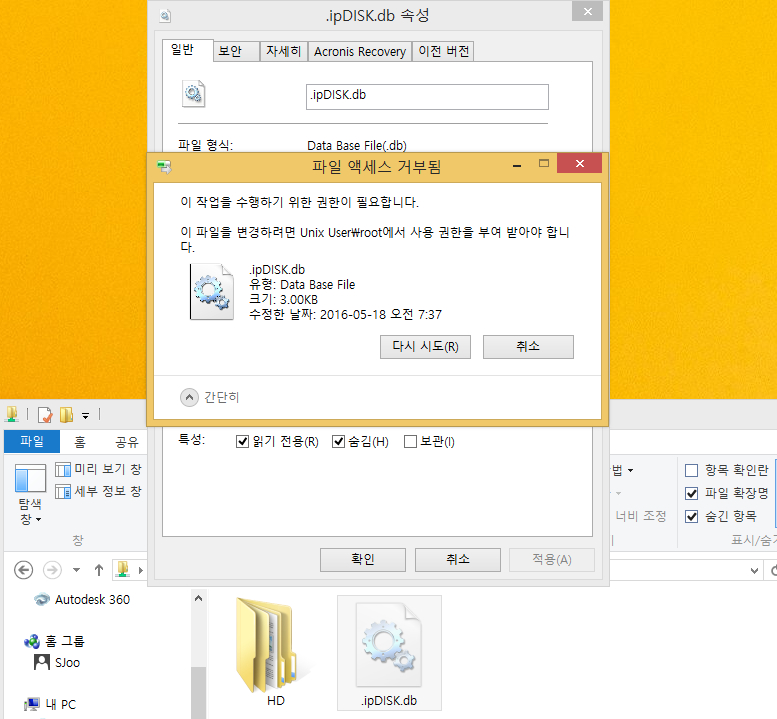Click the Explorer window icon in title bar

pyautogui.click(x=12, y=414)
